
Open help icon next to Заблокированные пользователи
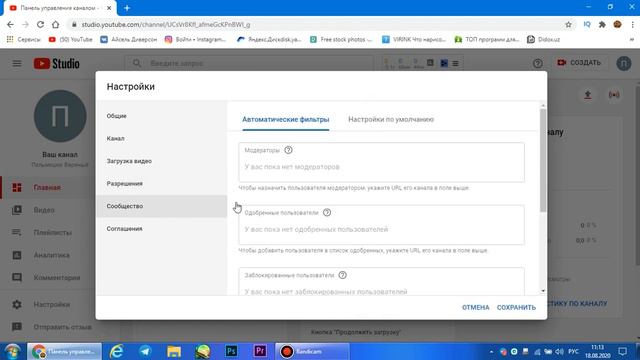[x=342, y=275]
